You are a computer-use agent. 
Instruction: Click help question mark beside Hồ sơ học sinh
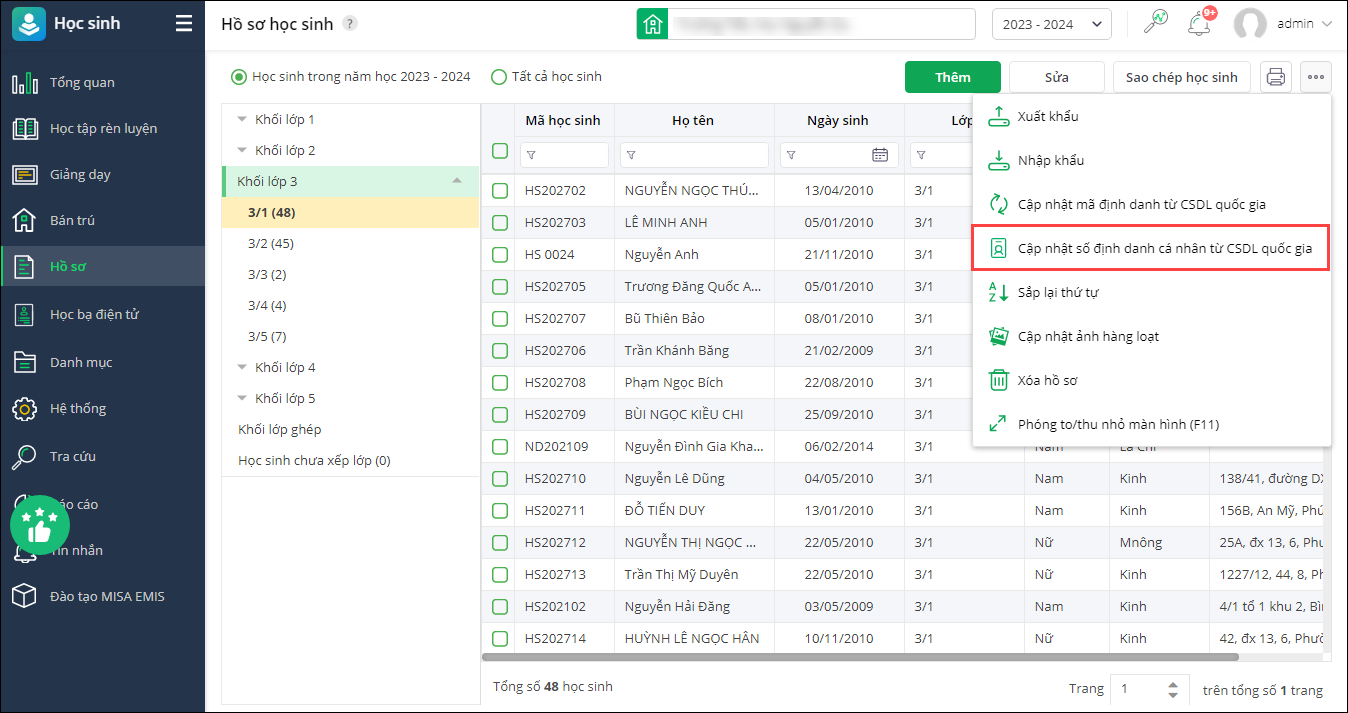[349, 24]
